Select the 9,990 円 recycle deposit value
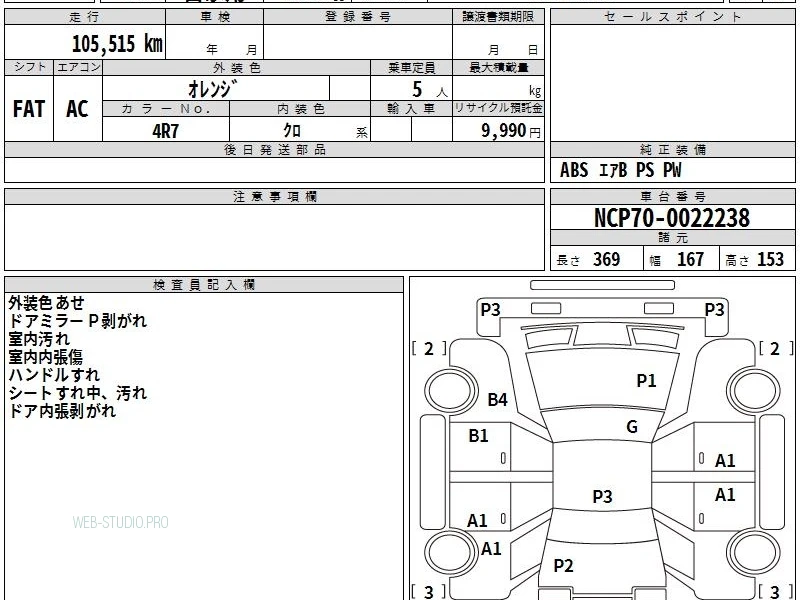Viewport: 800px width, 600px height. click(x=511, y=131)
